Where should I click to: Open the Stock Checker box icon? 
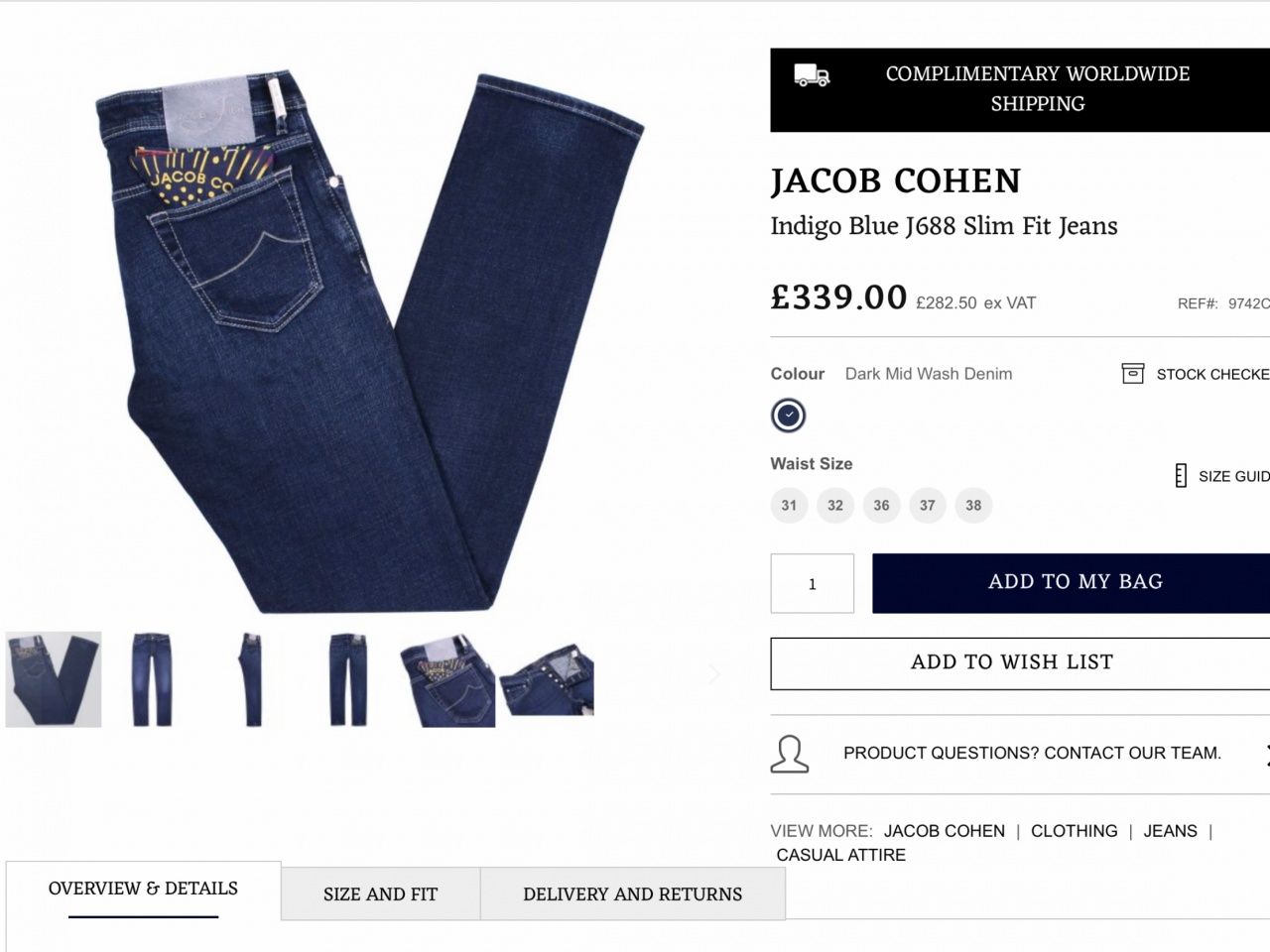(x=1132, y=373)
